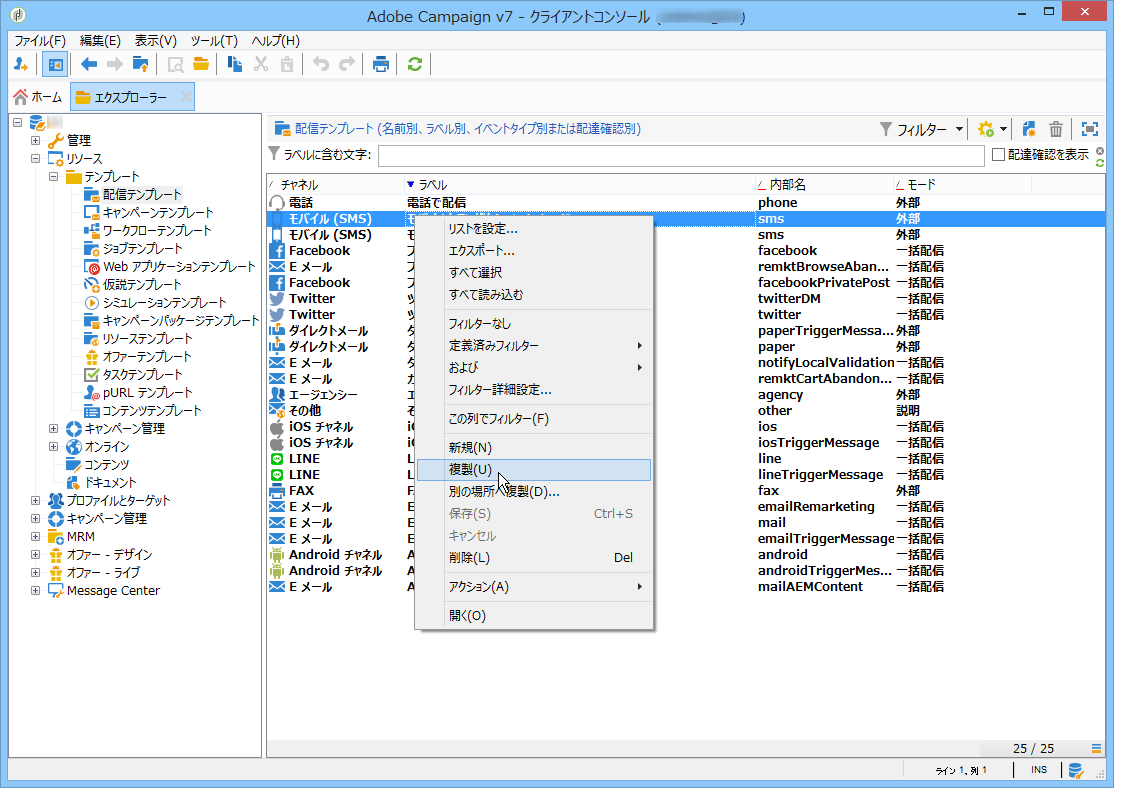1132x808 pixels.
Task: Click the green refresh icon in main toolbar
Action: 414,65
